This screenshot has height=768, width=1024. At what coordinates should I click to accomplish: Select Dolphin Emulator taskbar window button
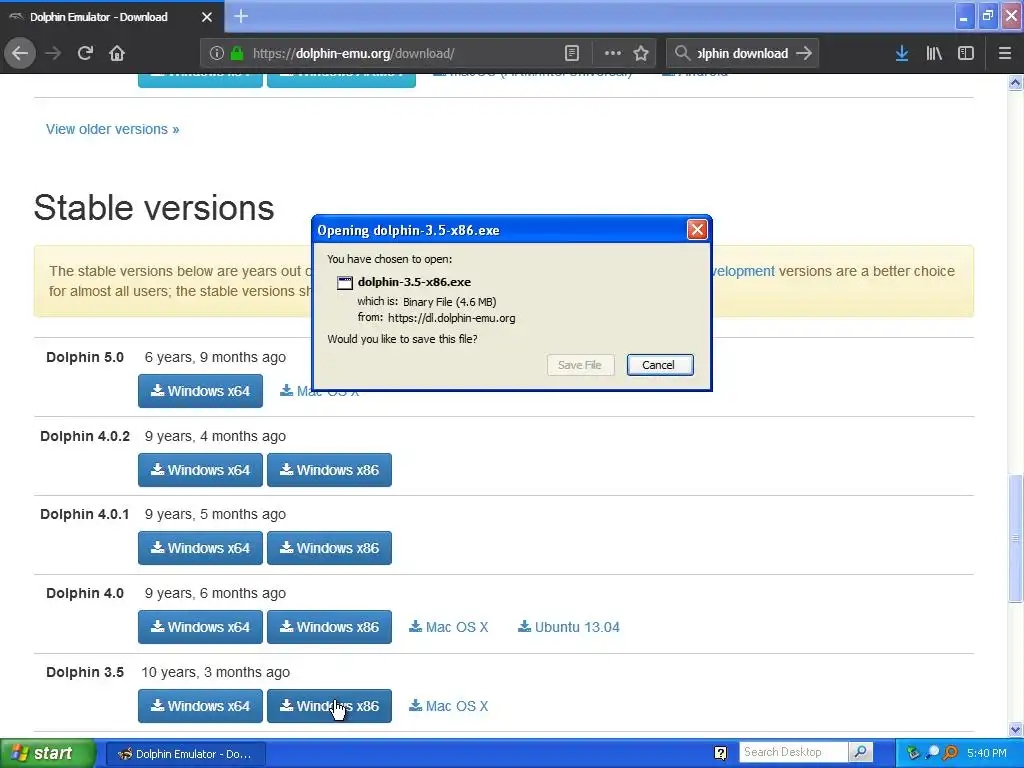click(185, 754)
